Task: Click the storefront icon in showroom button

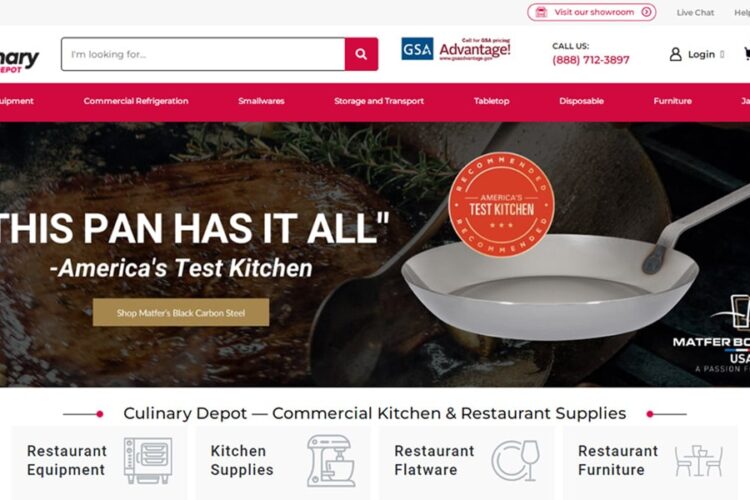Action: tap(541, 12)
